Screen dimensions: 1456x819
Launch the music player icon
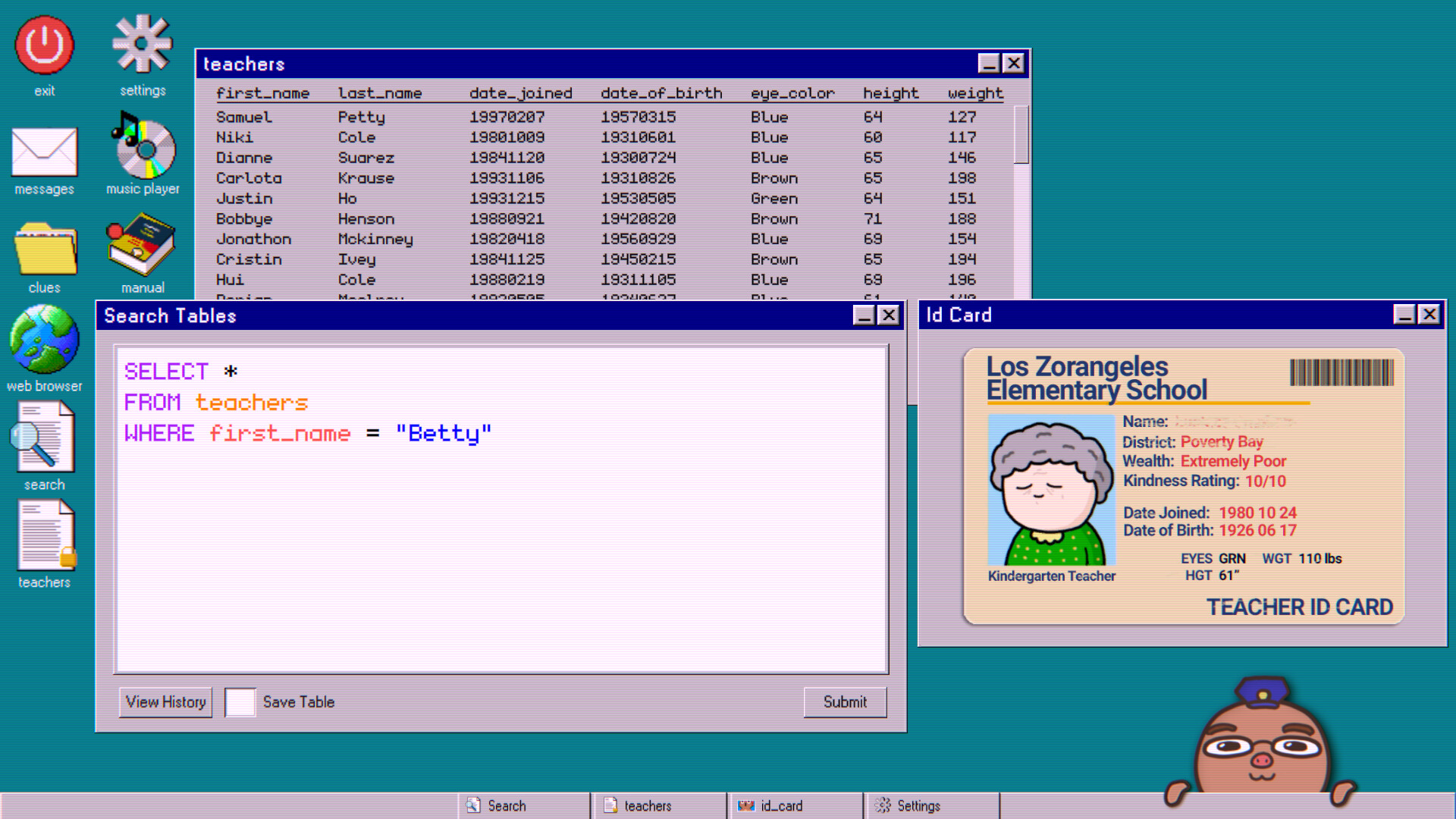143,148
